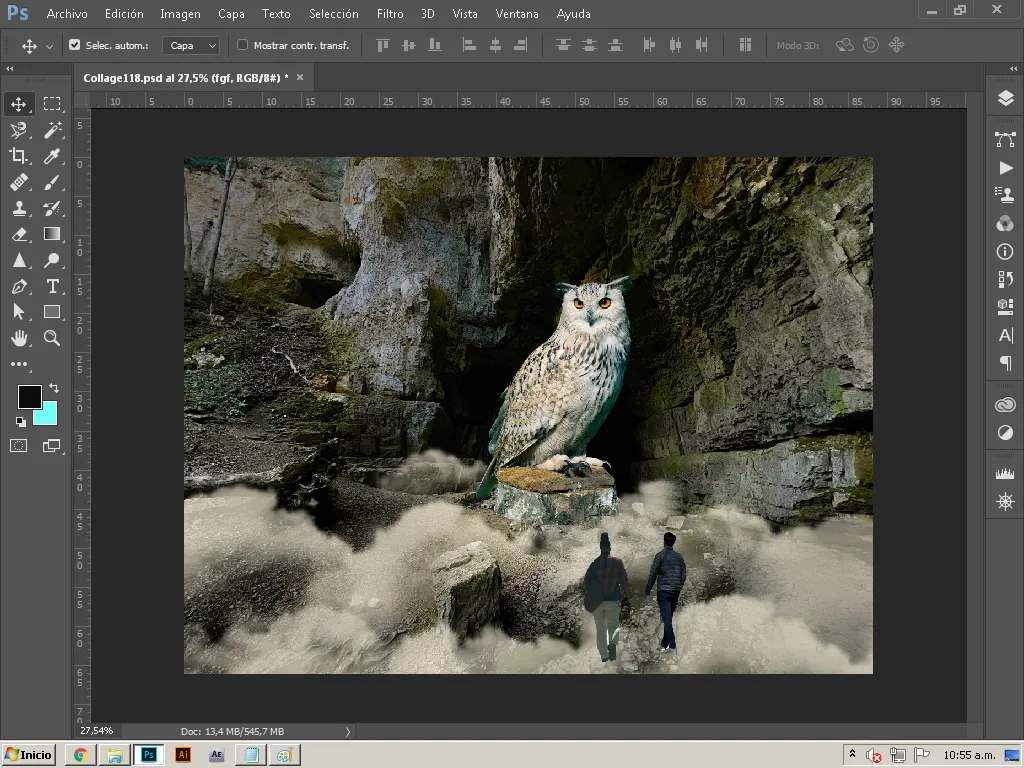Choose the Eyedropper tool
This screenshot has width=1024, height=768.
[52, 155]
